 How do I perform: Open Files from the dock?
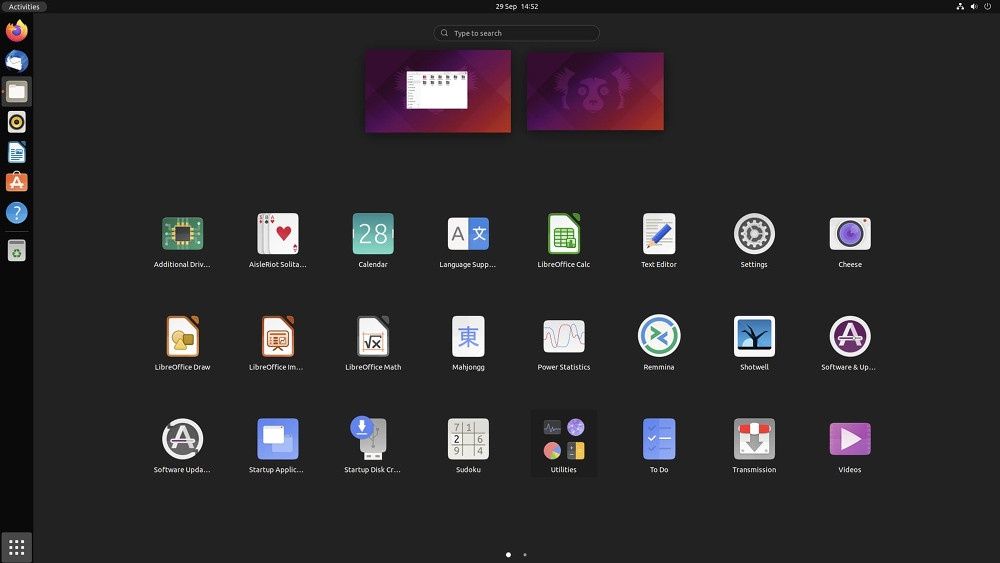pos(17,92)
